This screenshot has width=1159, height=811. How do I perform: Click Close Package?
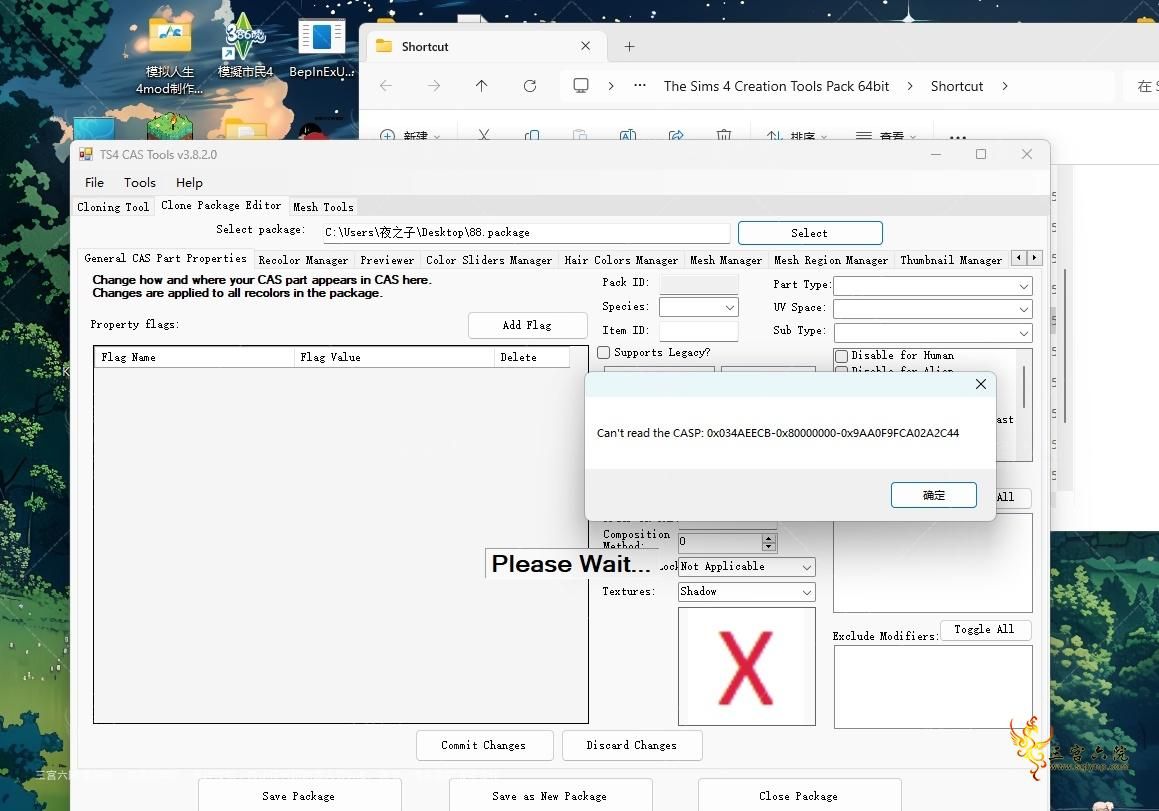[799, 795]
